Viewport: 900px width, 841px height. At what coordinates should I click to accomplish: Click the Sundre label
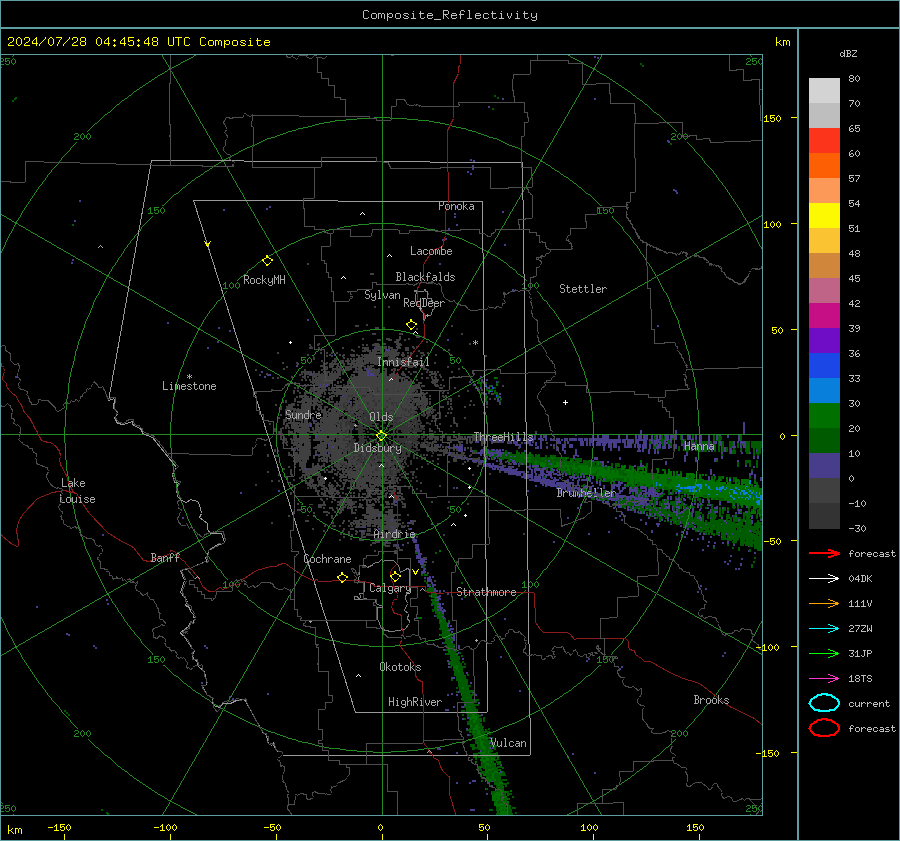tap(303, 415)
